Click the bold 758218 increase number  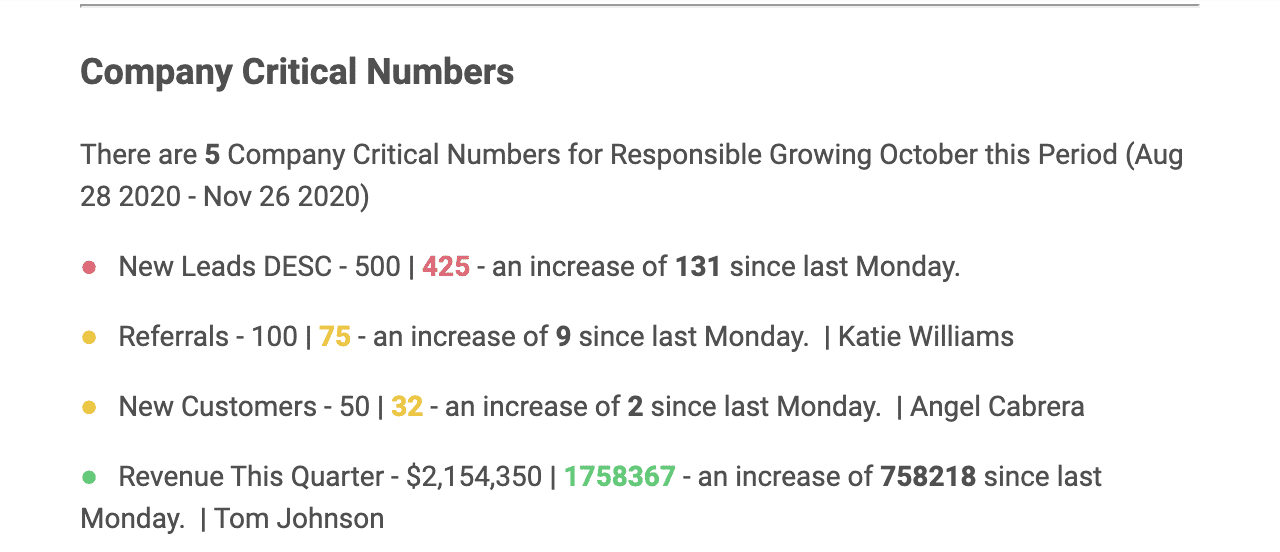(x=928, y=477)
